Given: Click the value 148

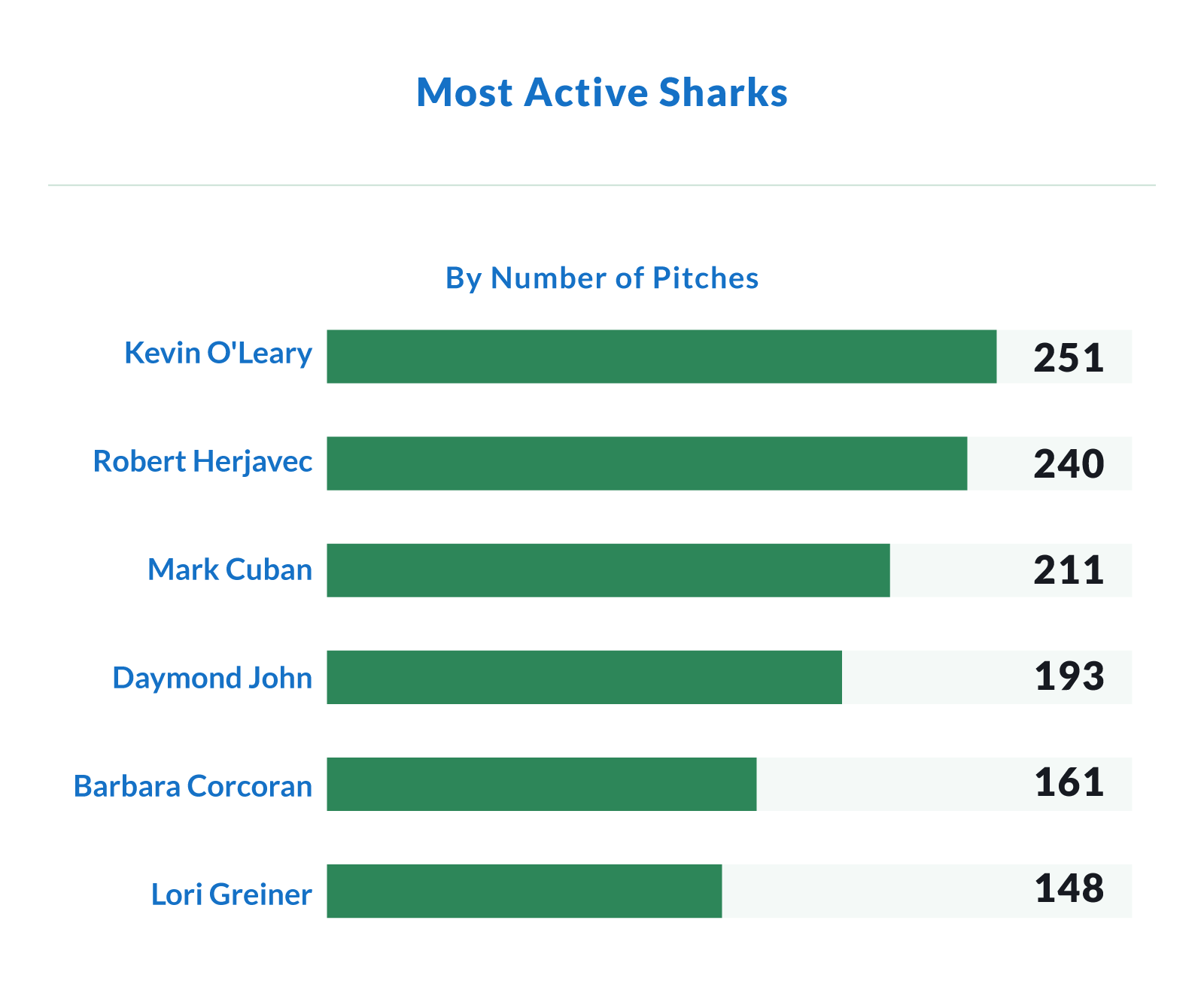Looking at the screenshot, I should tap(1069, 889).
